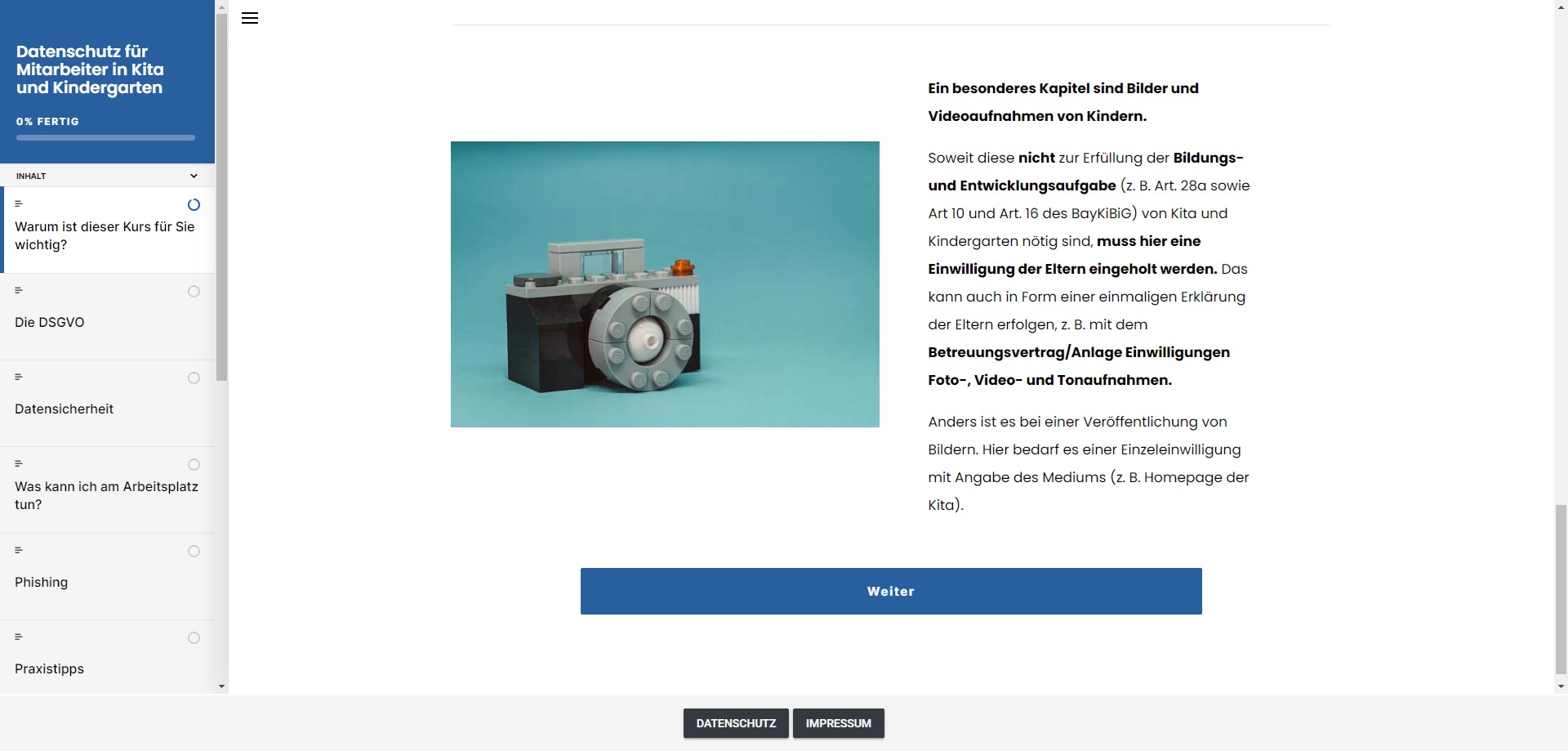
Task: Click sidebar scroll-down arrow
Action: 221,687
